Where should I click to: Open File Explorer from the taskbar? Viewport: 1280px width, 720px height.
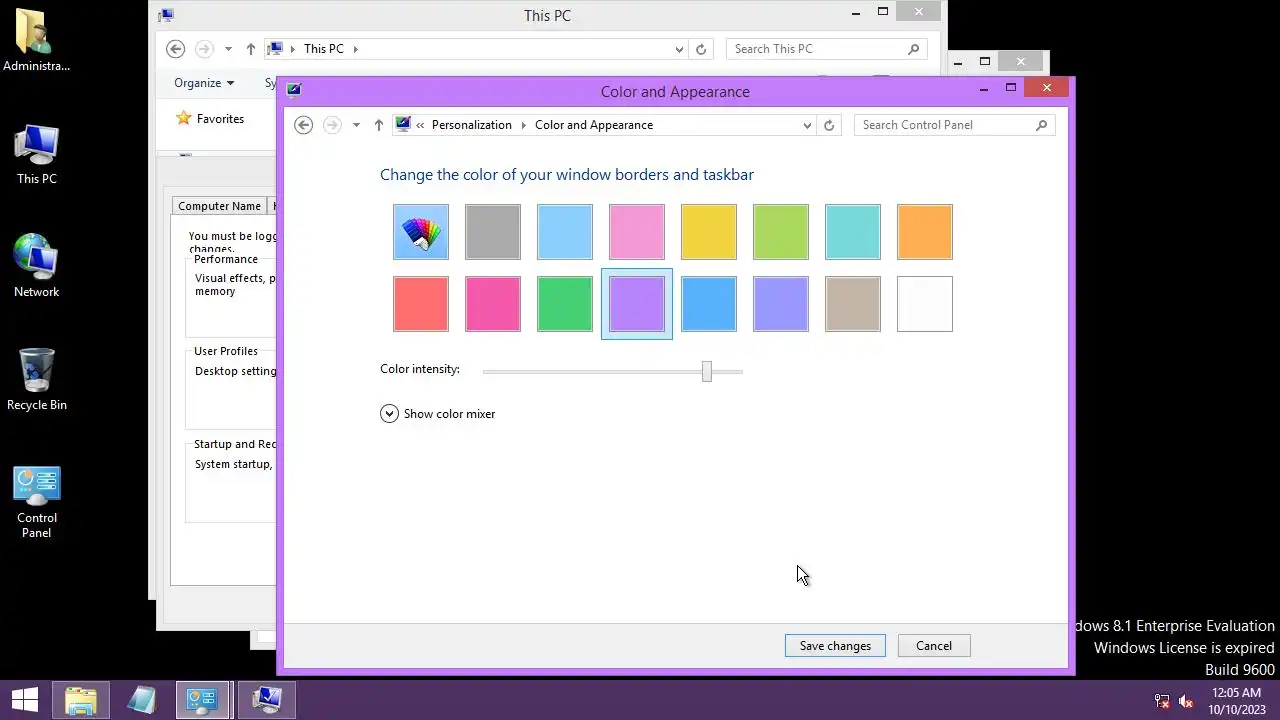coord(81,700)
